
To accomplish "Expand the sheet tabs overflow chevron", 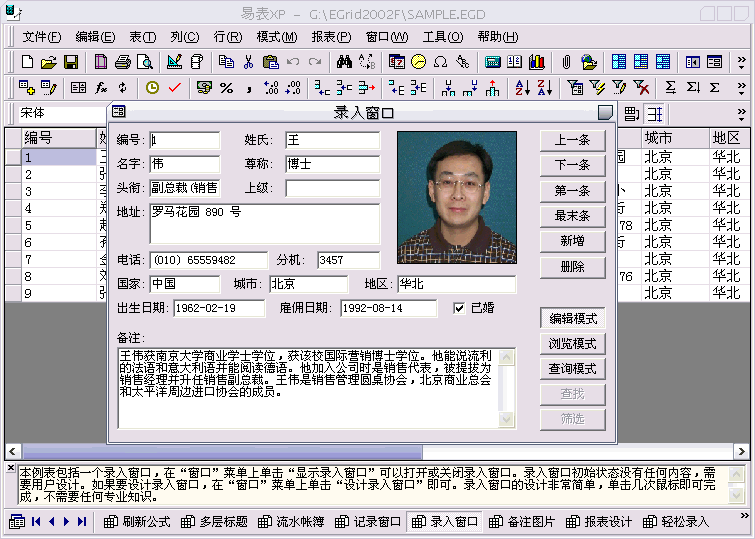I will pyautogui.click(x=744, y=516).
